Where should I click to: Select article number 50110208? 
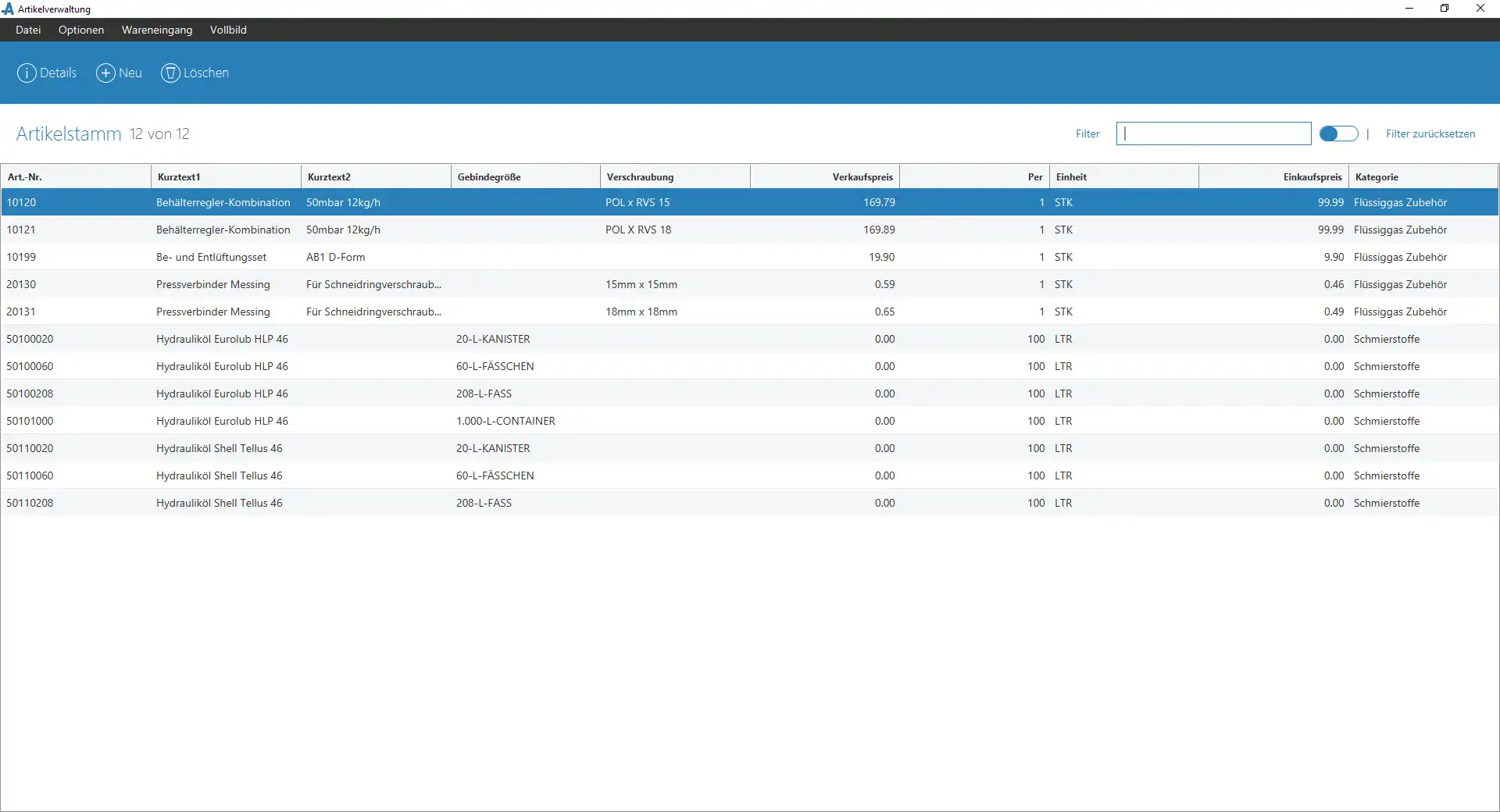[x=30, y=503]
